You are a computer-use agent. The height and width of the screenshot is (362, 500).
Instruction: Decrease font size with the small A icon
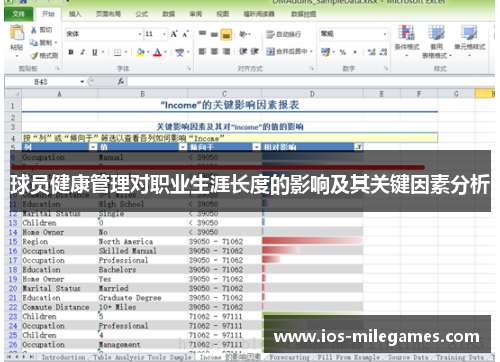tap(185, 34)
